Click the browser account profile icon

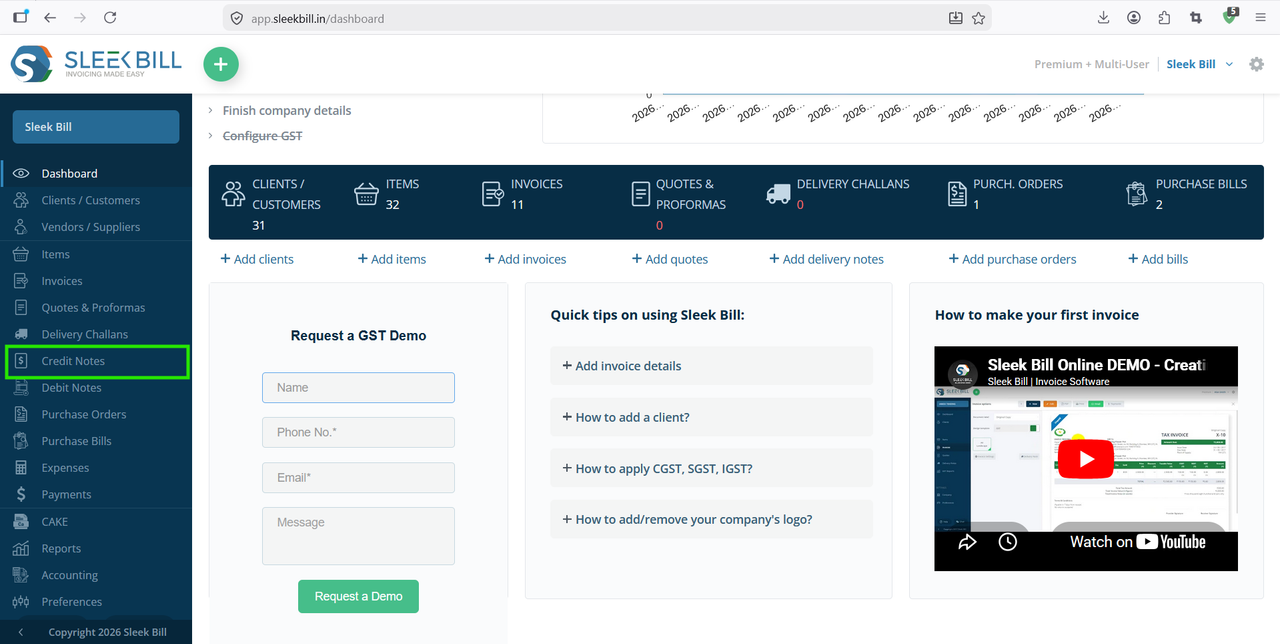coord(1133,18)
